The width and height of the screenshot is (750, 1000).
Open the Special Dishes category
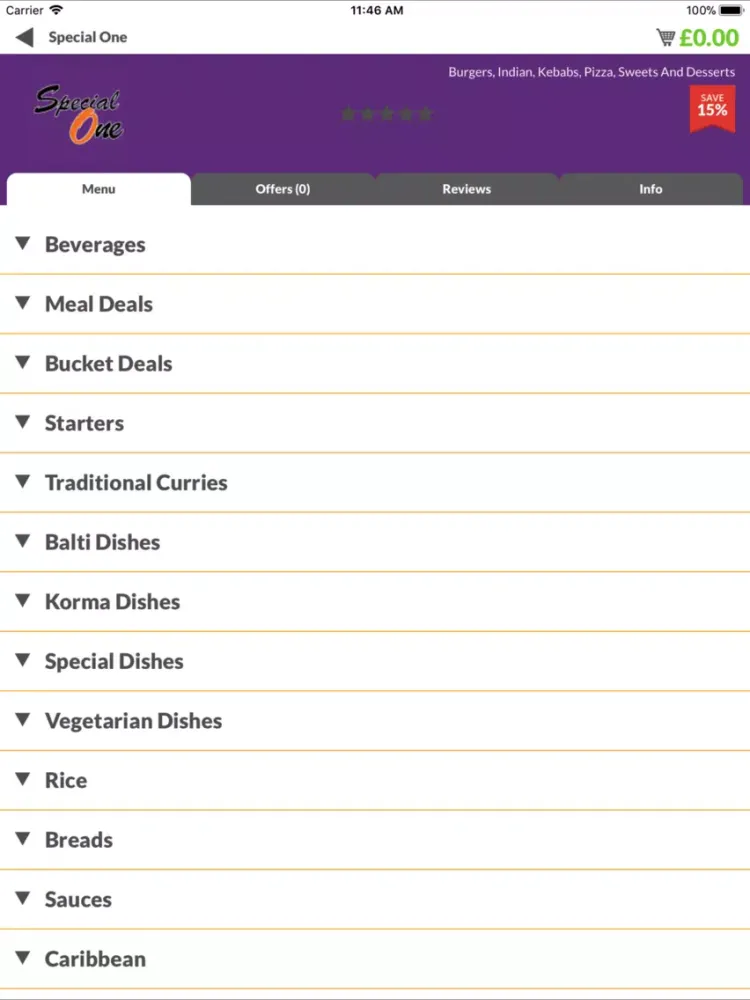click(x=114, y=661)
